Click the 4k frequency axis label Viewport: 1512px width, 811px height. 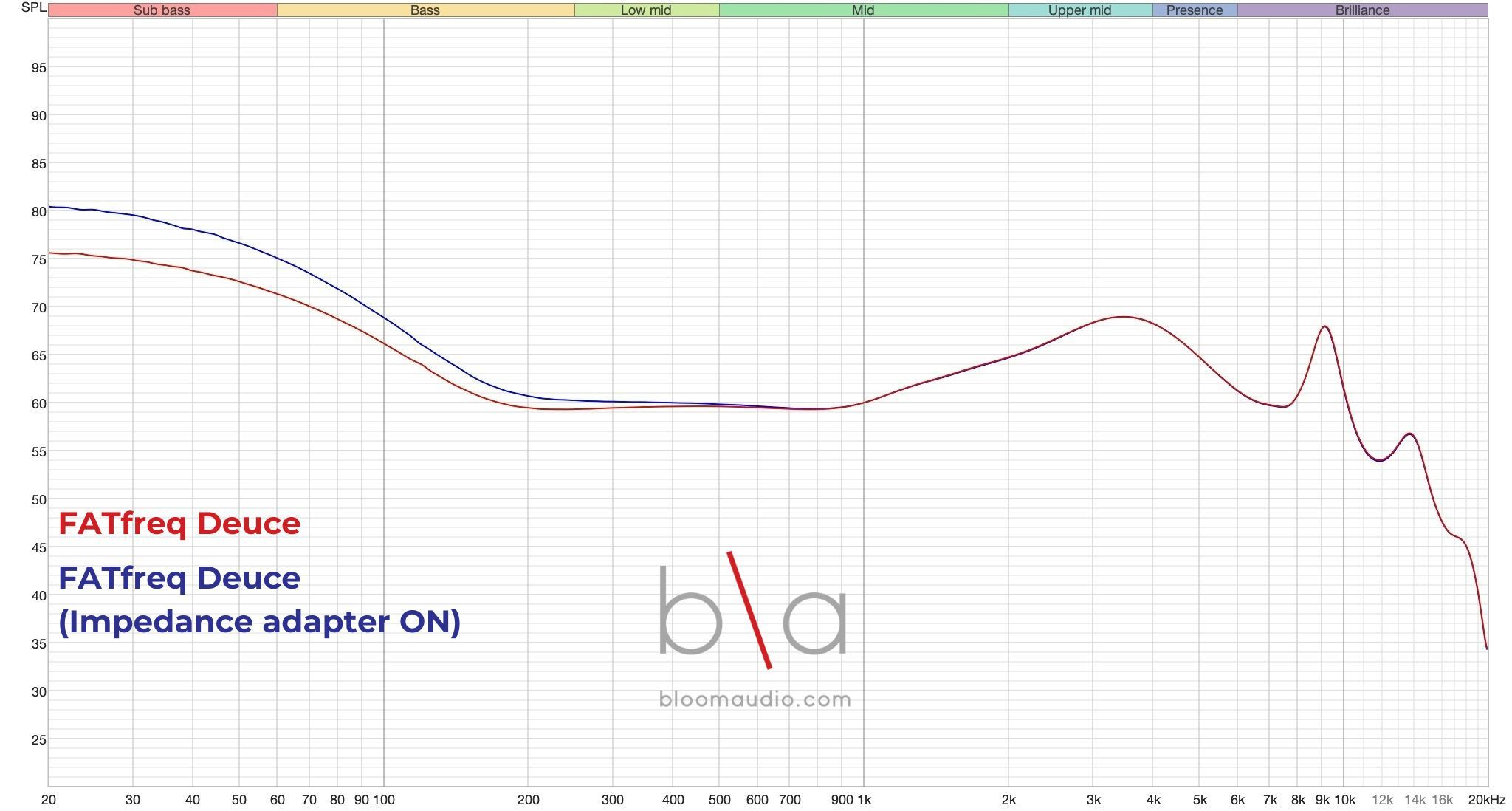(1153, 800)
